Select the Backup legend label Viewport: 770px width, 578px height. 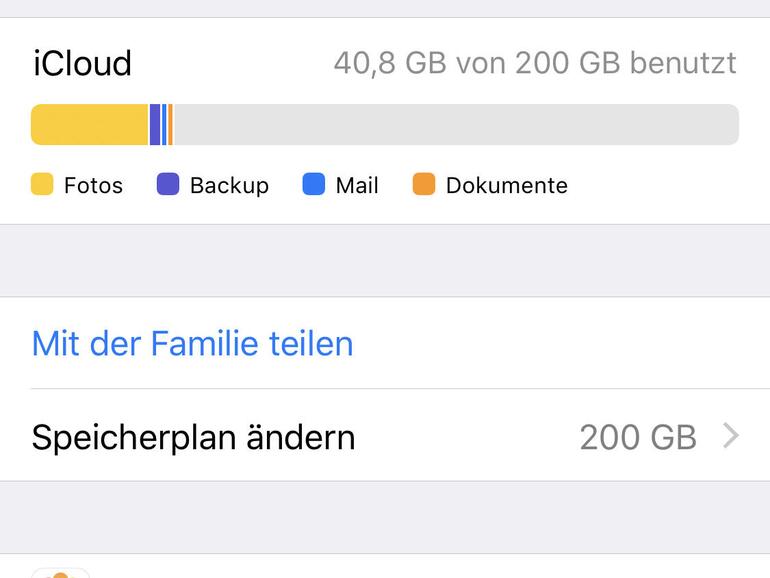[229, 186]
